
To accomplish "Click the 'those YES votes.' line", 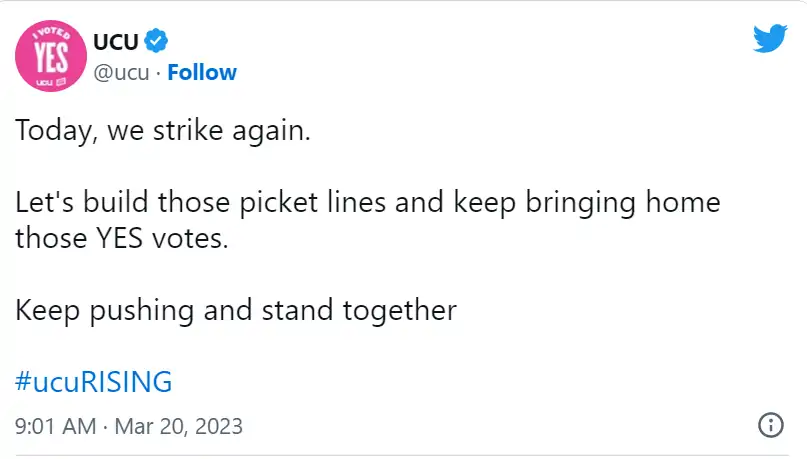I will (x=121, y=238).
